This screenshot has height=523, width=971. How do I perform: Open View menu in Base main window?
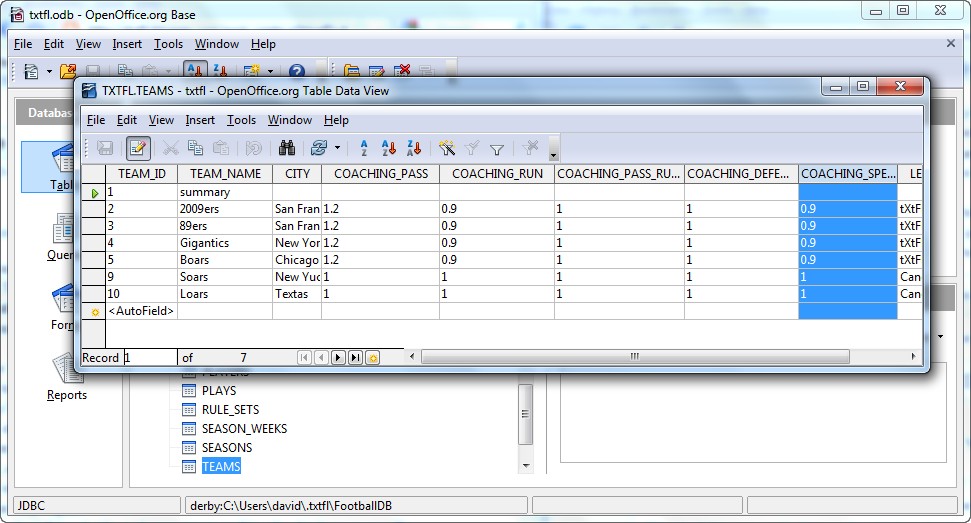(88, 44)
